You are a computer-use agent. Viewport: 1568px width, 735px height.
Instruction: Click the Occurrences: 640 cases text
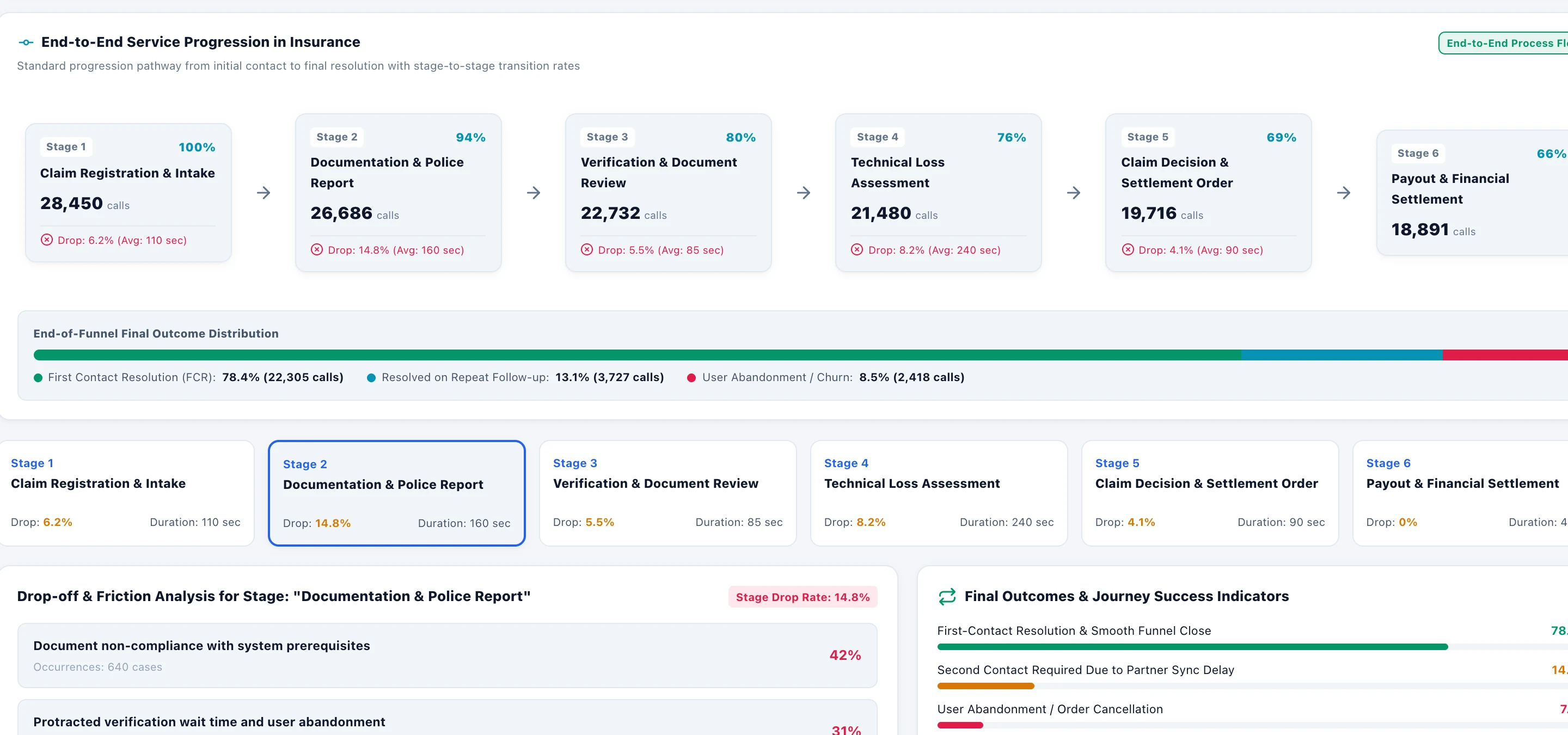pos(98,667)
